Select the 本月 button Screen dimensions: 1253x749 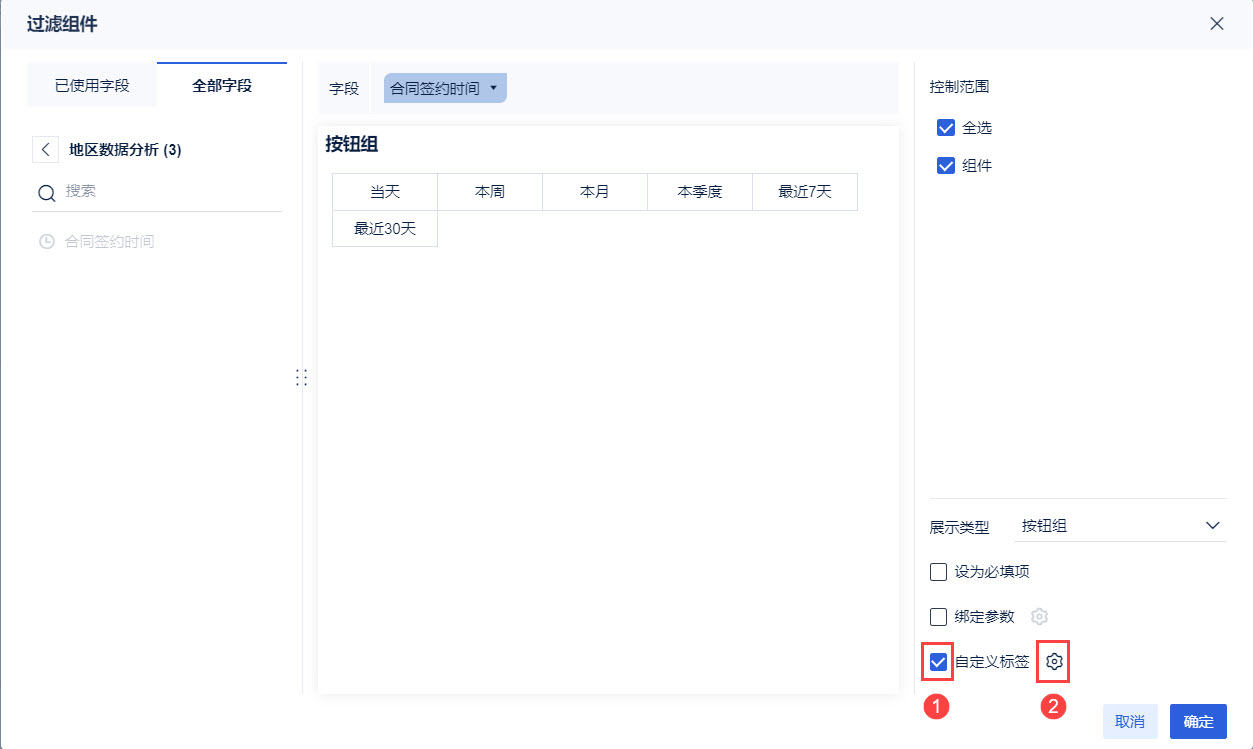pyautogui.click(x=595, y=192)
